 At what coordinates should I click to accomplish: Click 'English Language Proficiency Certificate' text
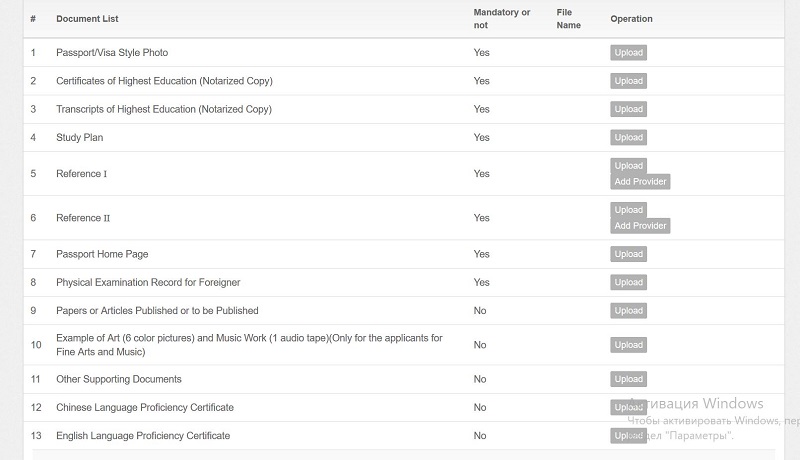coord(143,436)
